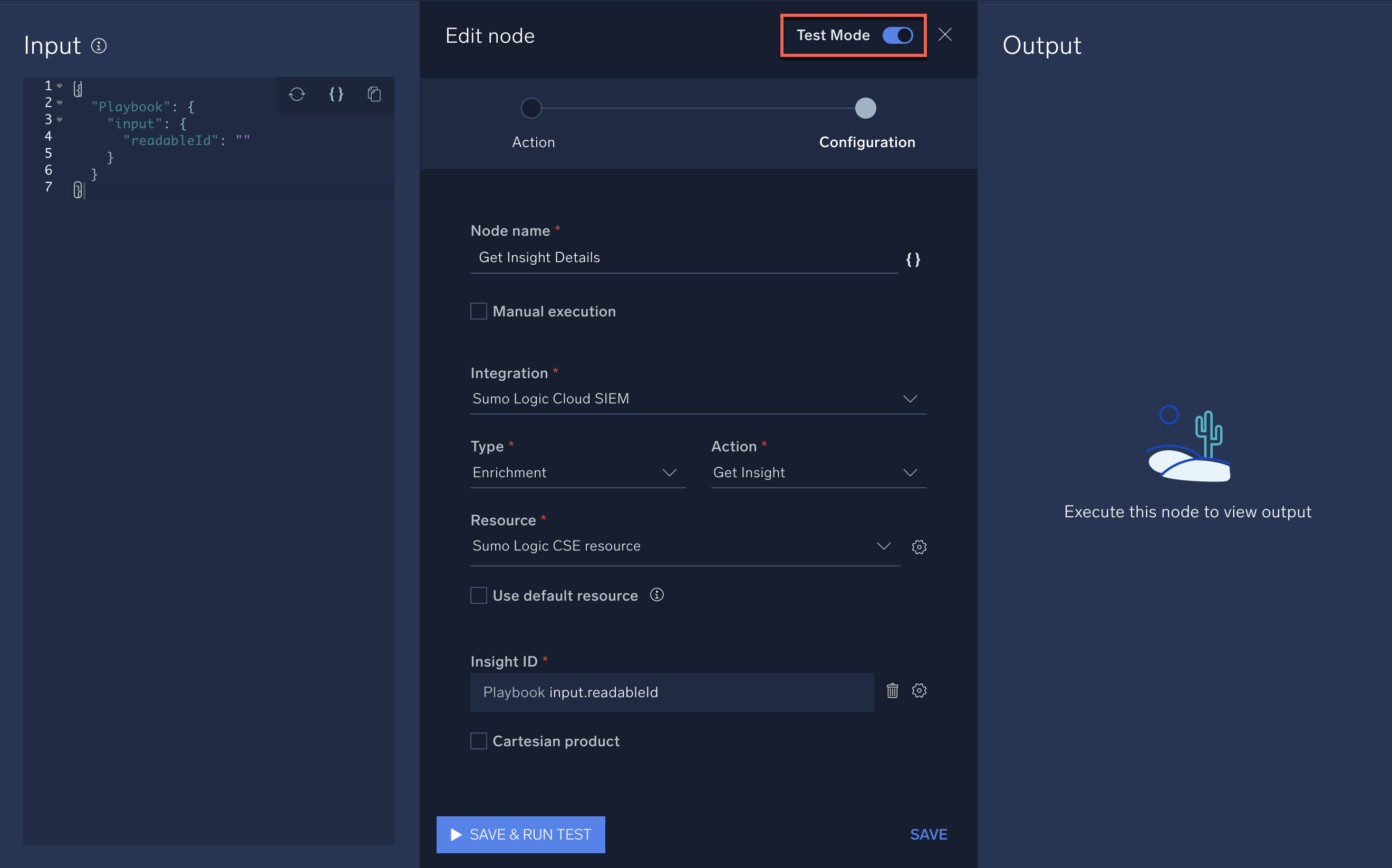This screenshot has width=1392, height=868.
Task: Click the SAVE link at bottom right
Action: pyautogui.click(x=928, y=834)
